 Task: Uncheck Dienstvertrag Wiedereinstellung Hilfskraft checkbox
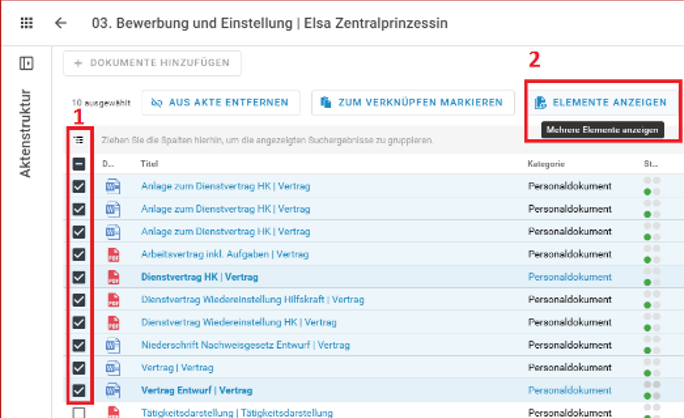point(79,300)
